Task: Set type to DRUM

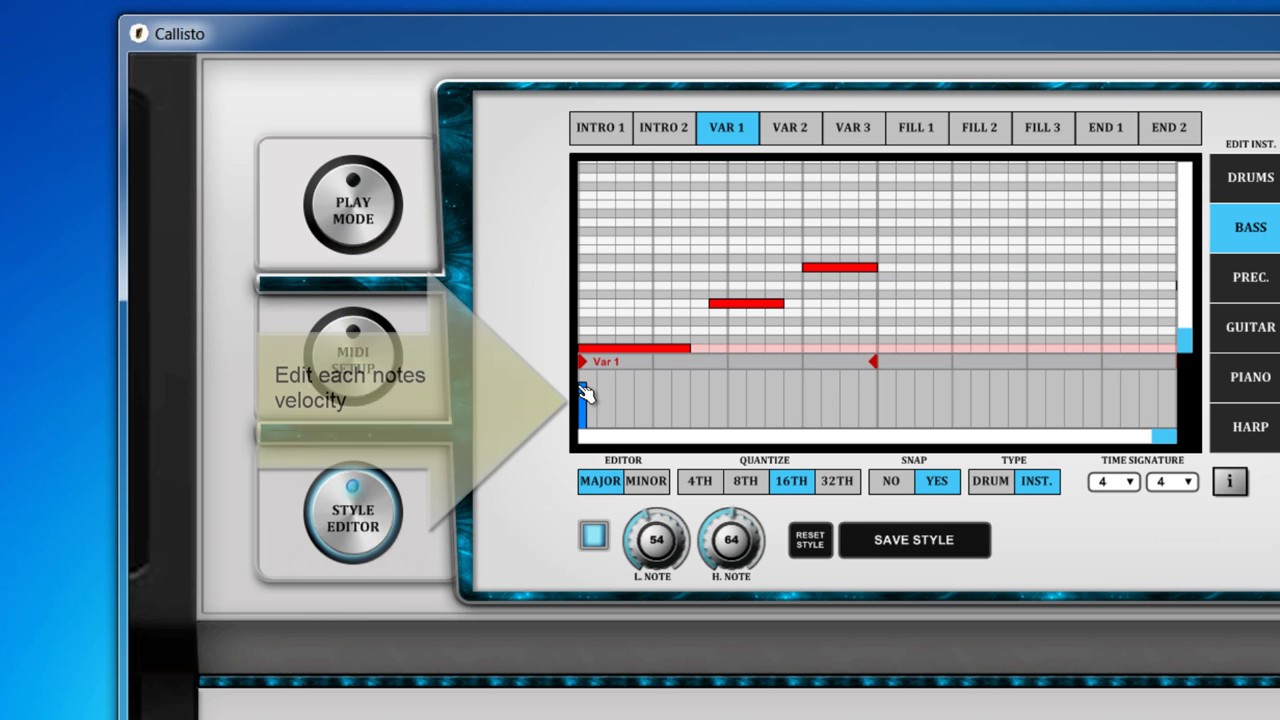Action: coord(991,481)
